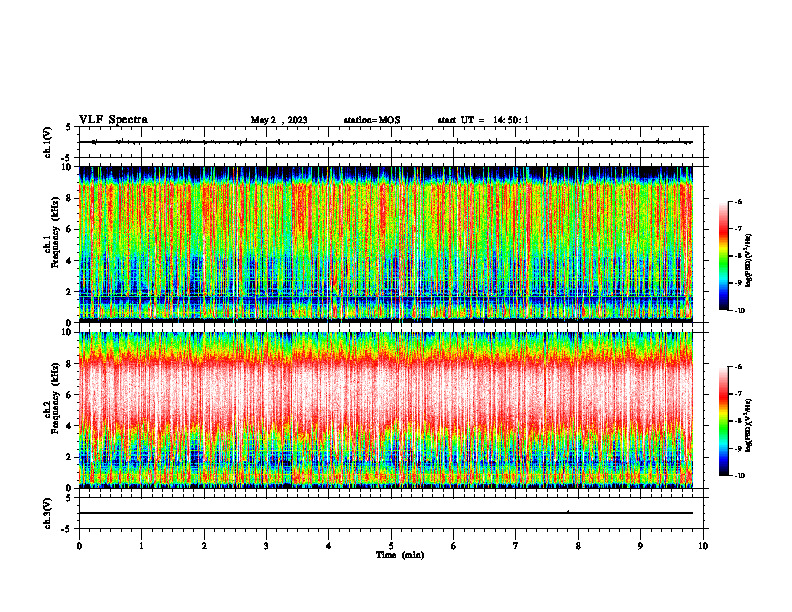The image size is (792, 612).
Task: Click the '-10' label on the ch.2 colorbar
Action: click(740, 476)
